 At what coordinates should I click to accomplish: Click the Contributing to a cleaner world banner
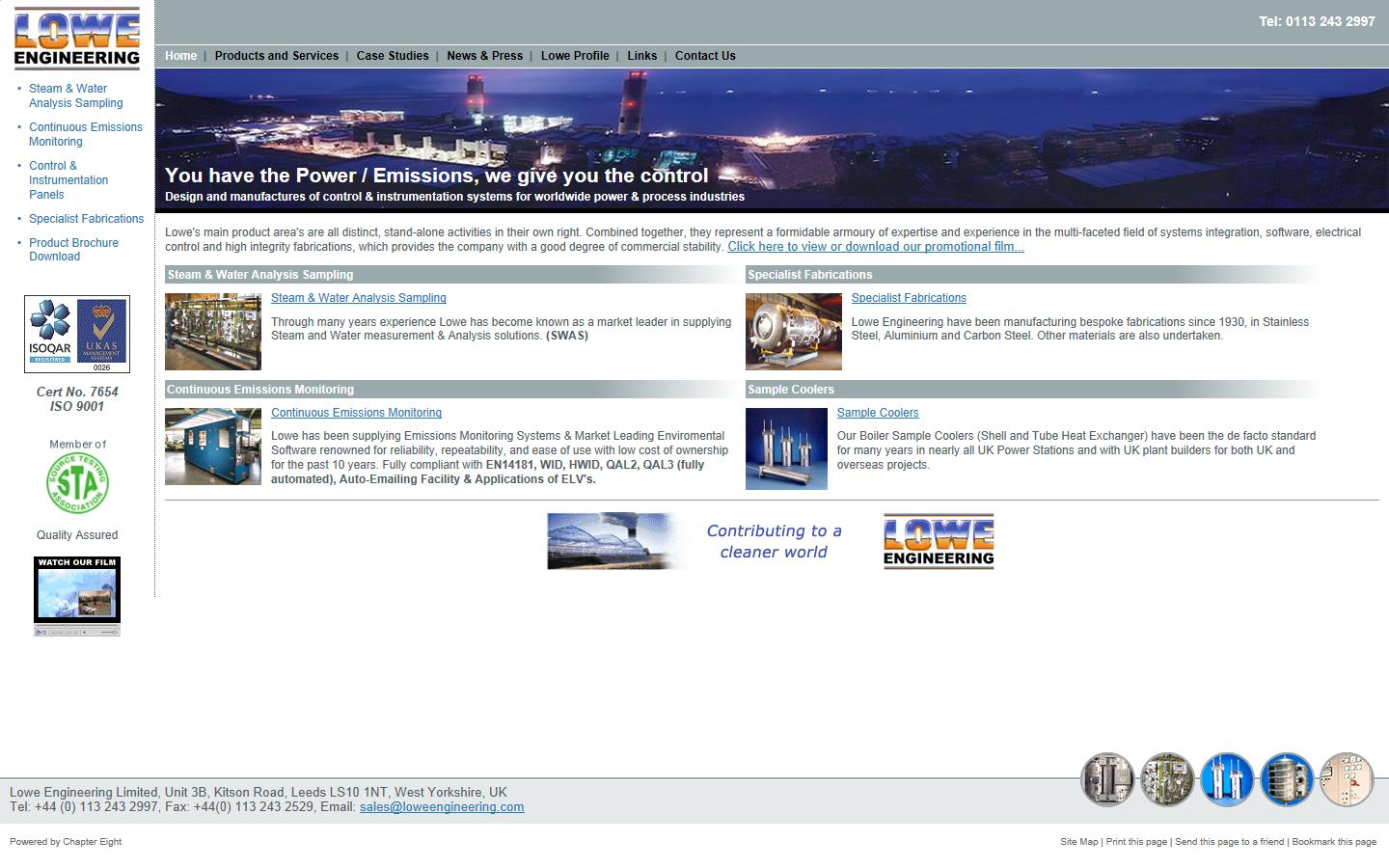(770, 541)
